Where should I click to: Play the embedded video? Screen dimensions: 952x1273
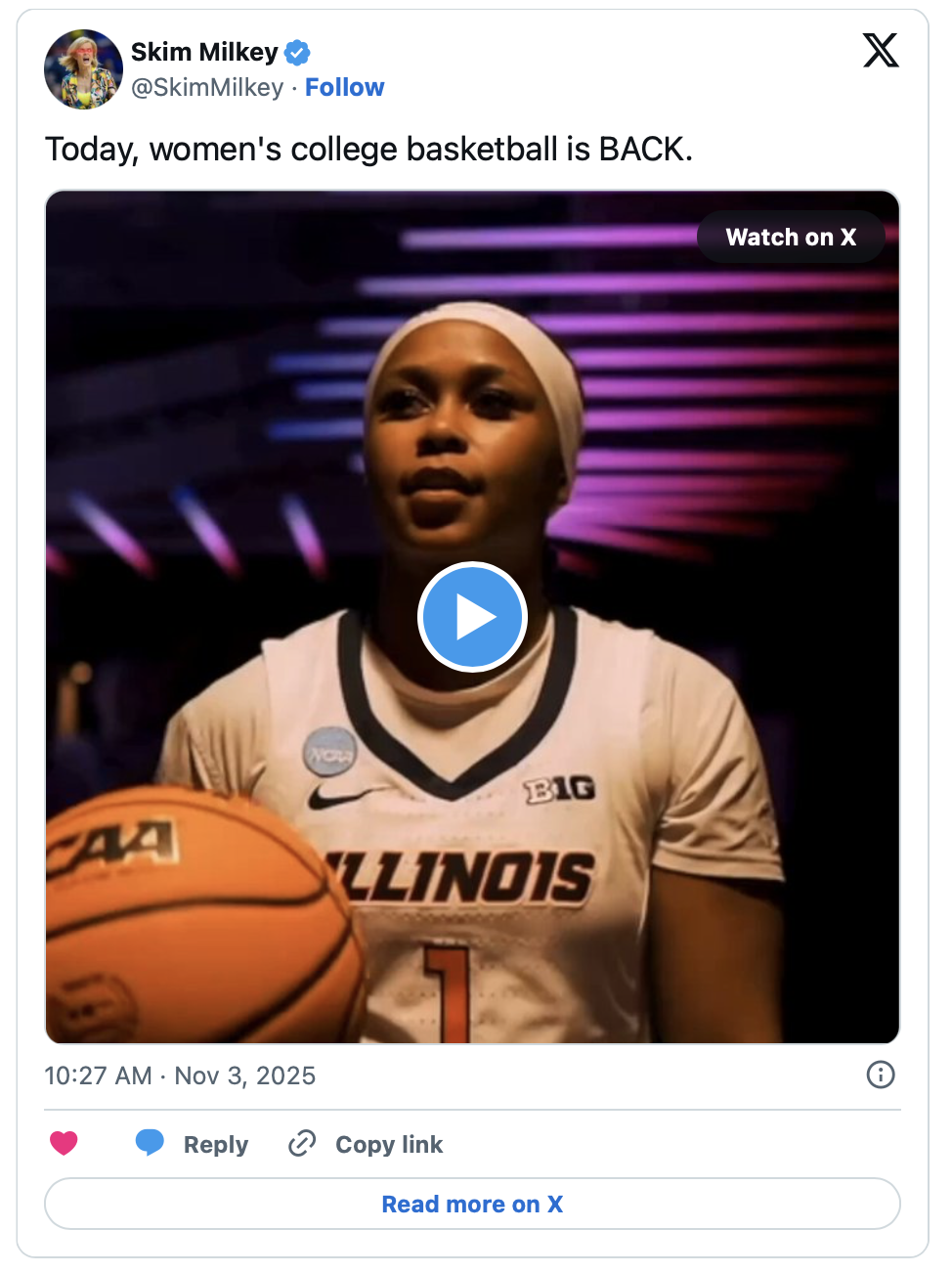click(472, 617)
